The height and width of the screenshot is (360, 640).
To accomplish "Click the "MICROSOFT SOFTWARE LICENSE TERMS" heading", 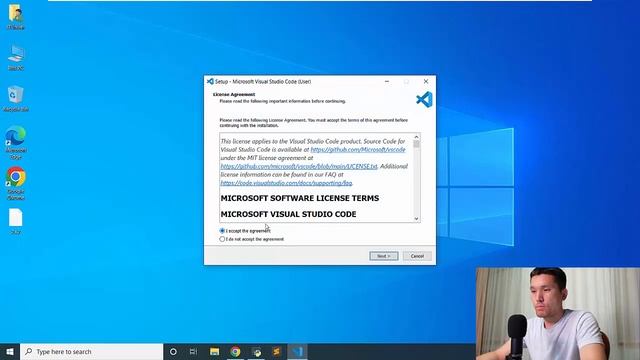I will tap(300, 198).
